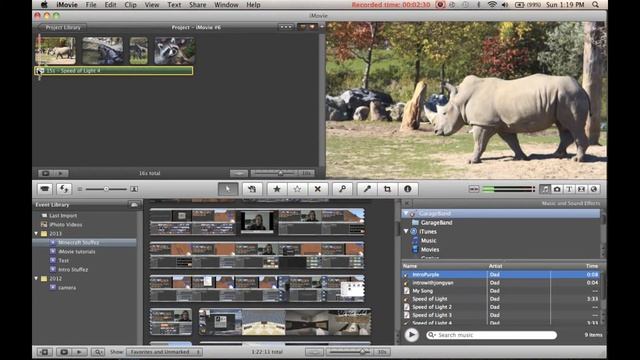Image resolution: width=640 pixels, height=360 pixels.
Task: Adjust the clip thumbnail size slider
Action: pos(106,189)
